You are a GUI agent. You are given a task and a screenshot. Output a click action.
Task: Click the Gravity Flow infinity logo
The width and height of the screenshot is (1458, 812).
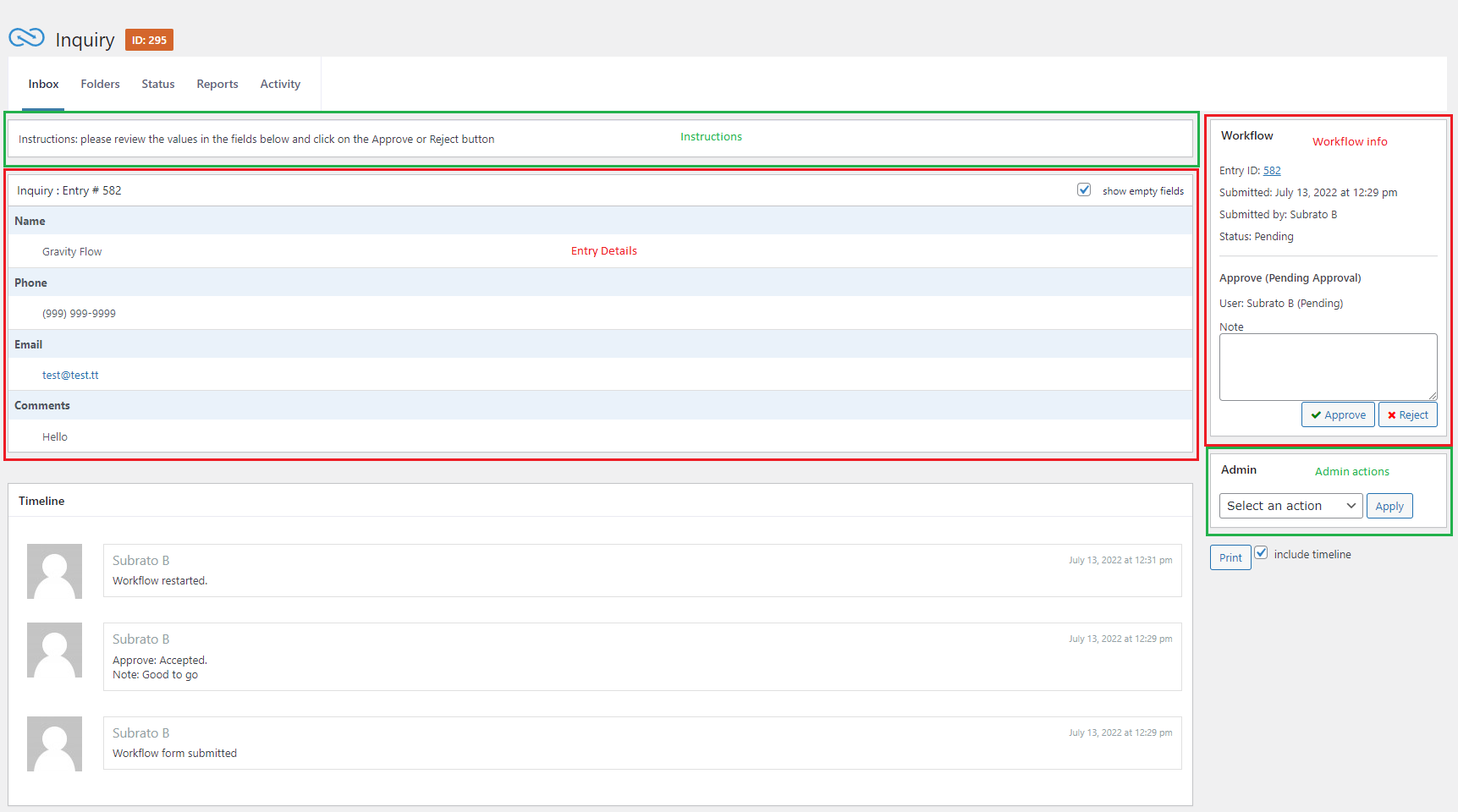[26, 38]
